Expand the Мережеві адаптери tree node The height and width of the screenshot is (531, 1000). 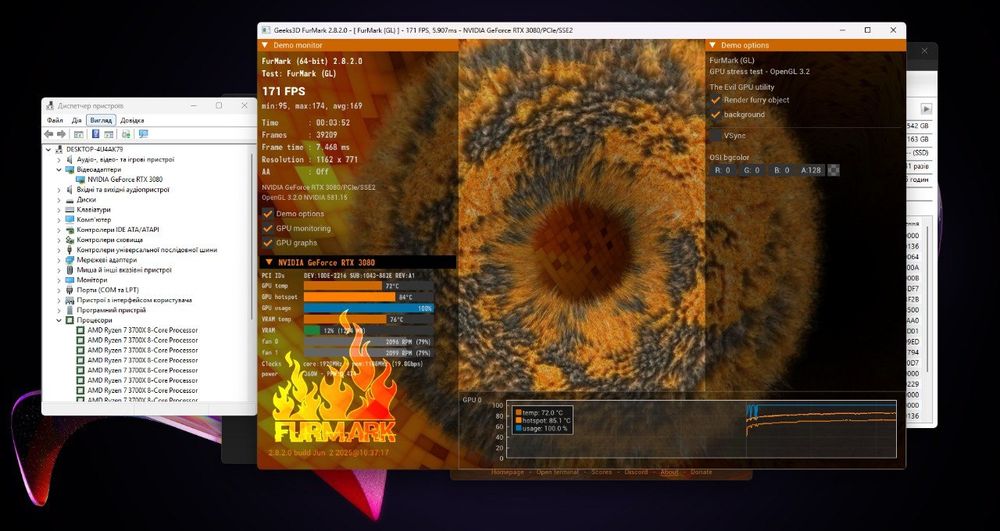tap(59, 259)
